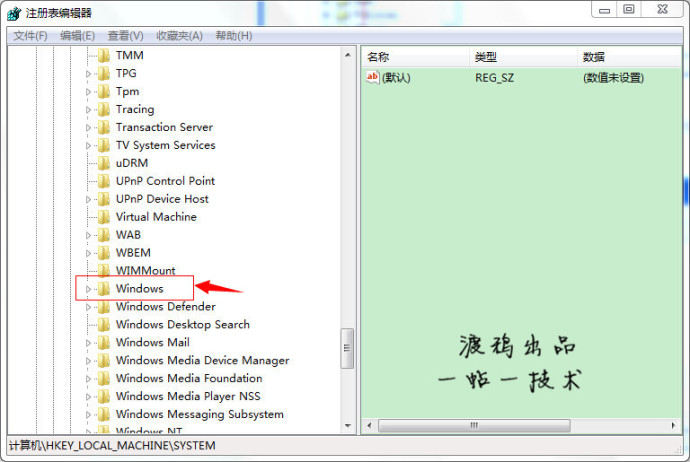690x462 pixels.
Task: Click the Windows Defender folder icon
Action: point(103,307)
